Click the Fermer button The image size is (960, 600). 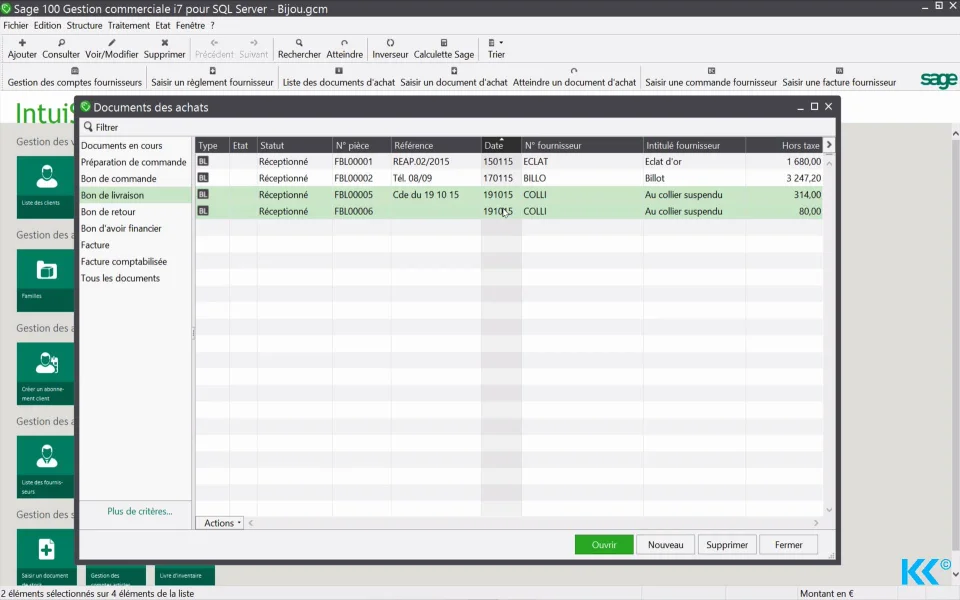[x=788, y=545]
